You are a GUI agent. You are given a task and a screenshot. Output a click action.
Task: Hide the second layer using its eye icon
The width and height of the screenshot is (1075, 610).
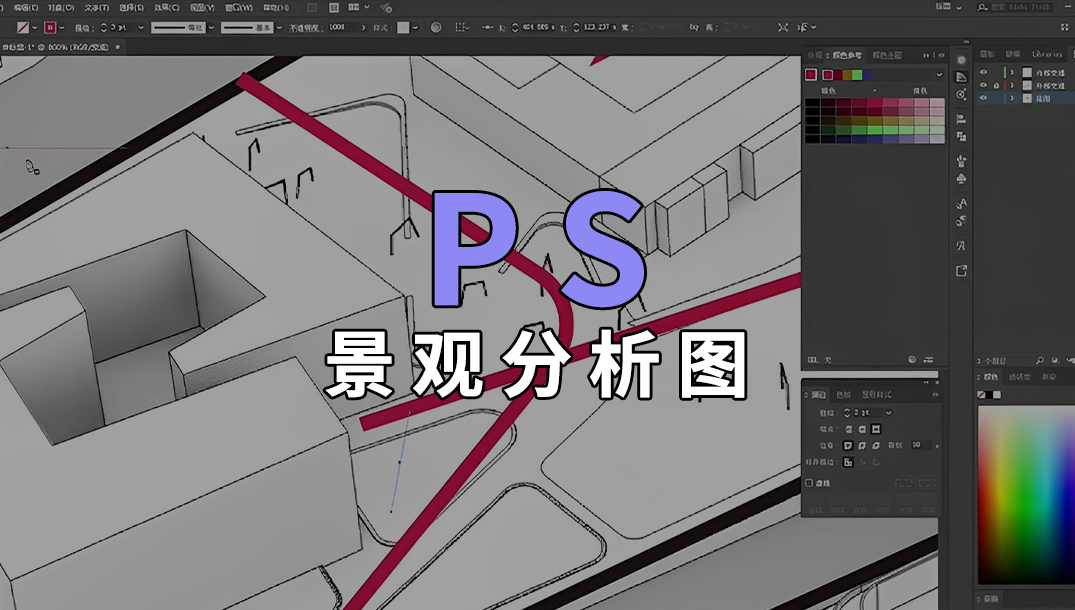984,85
